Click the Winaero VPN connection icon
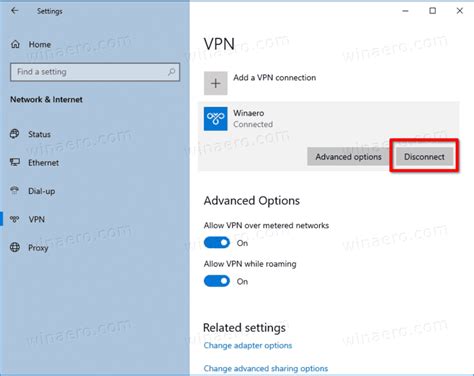 pos(216,119)
